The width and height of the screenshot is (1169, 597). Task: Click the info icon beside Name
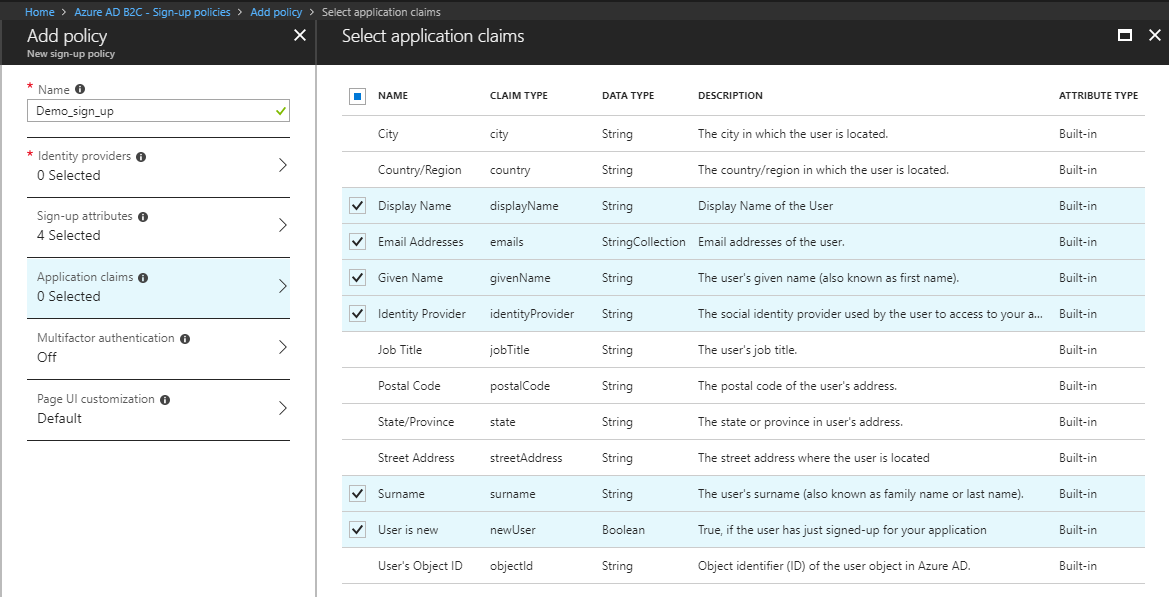(80, 89)
